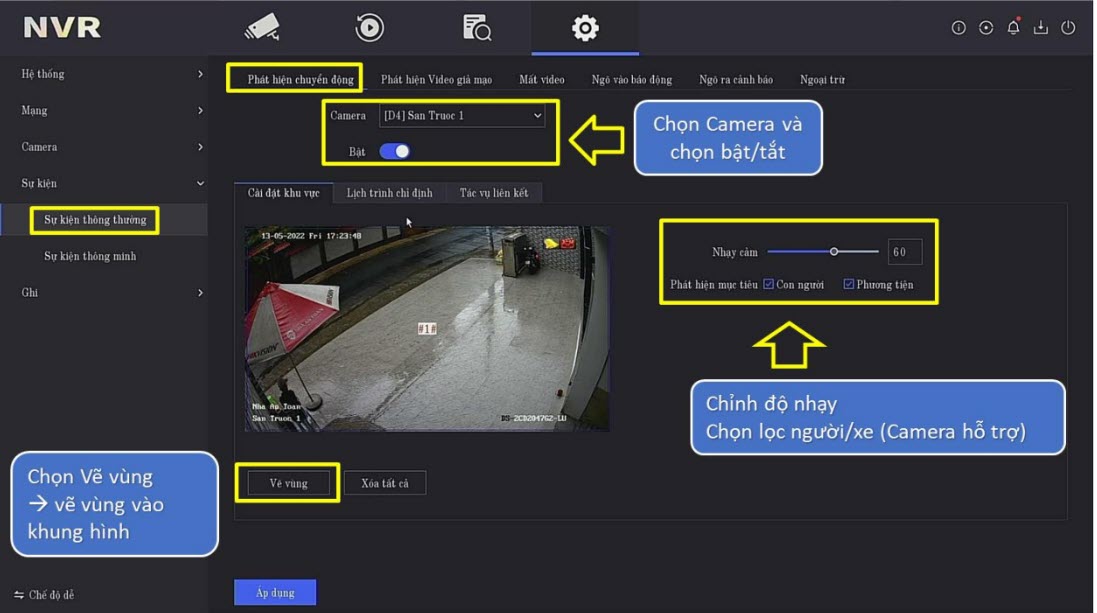Click the settings gear icon

(x=585, y=27)
